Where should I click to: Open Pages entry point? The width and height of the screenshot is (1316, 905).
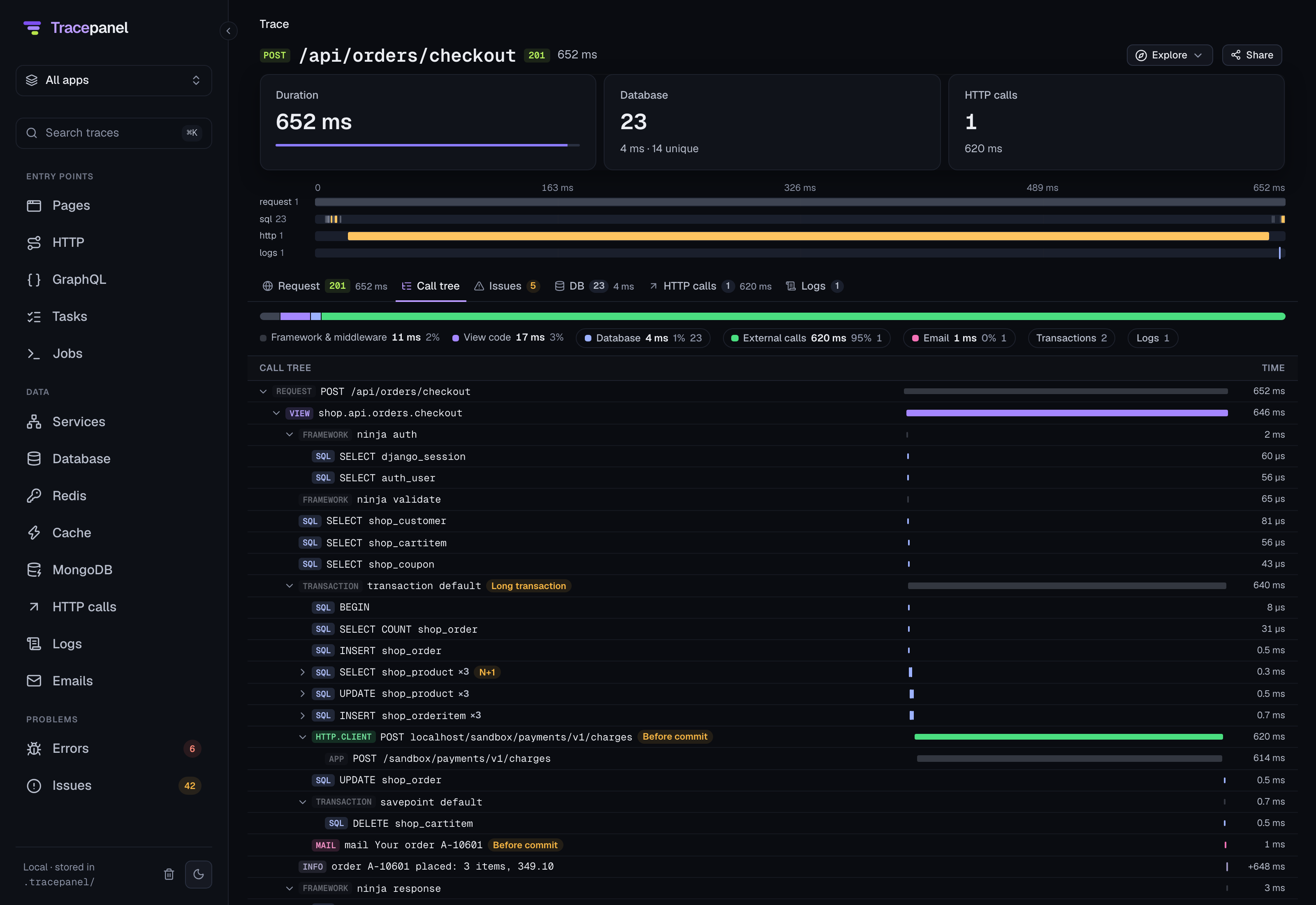tap(114, 205)
